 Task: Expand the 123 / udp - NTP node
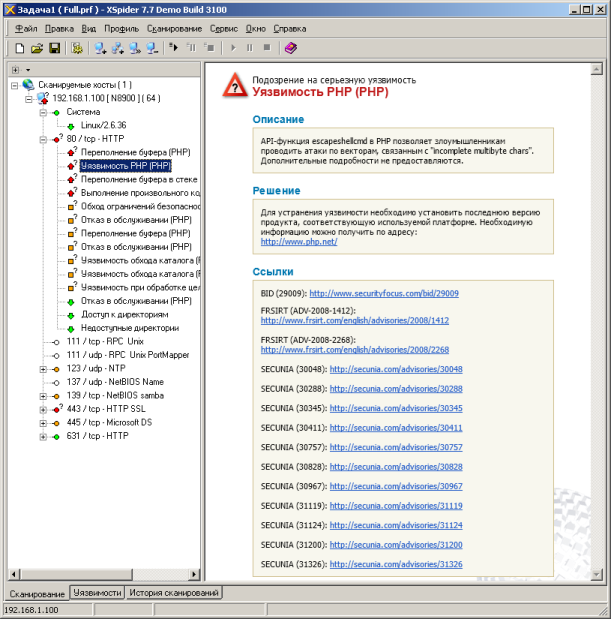(43, 370)
